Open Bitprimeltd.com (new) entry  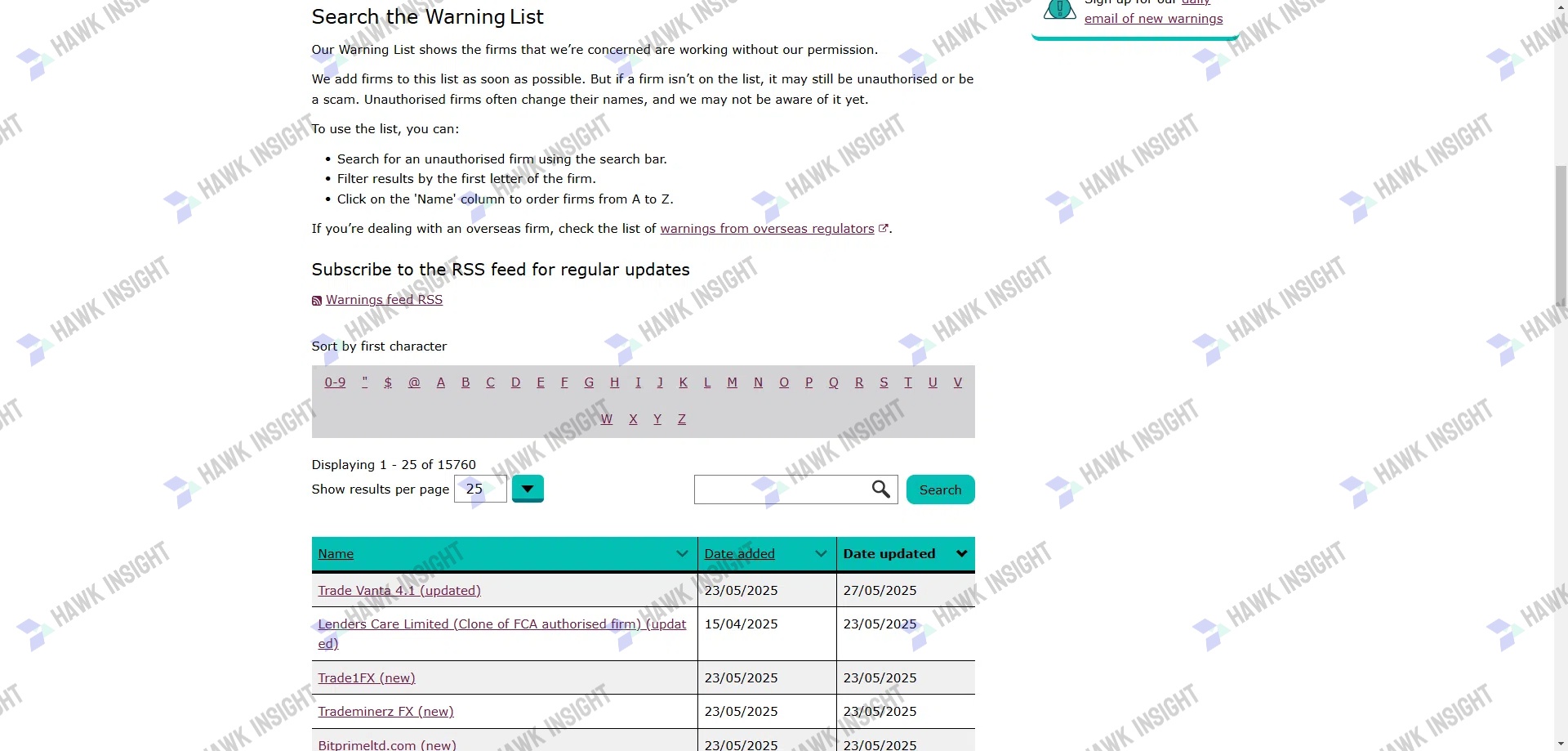click(x=387, y=744)
